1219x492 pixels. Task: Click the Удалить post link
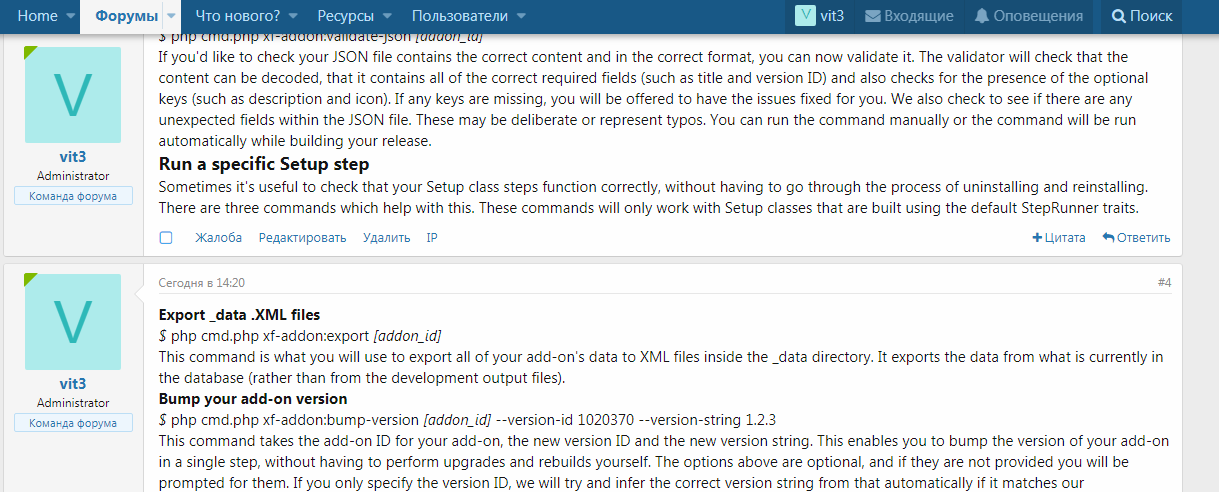(x=386, y=238)
